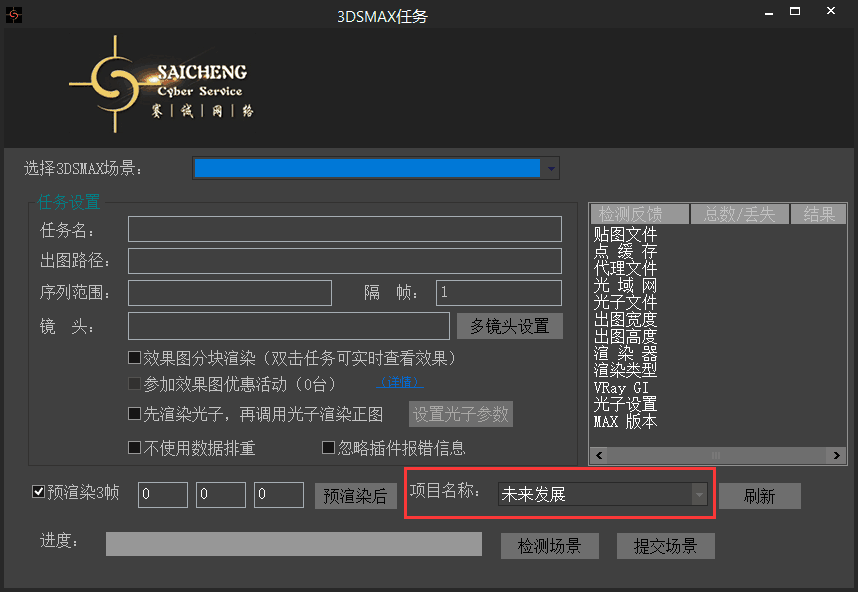Image resolution: width=858 pixels, height=592 pixels.
Task: Uncheck the 预渲染3帧 checkbox
Action: coord(40,492)
